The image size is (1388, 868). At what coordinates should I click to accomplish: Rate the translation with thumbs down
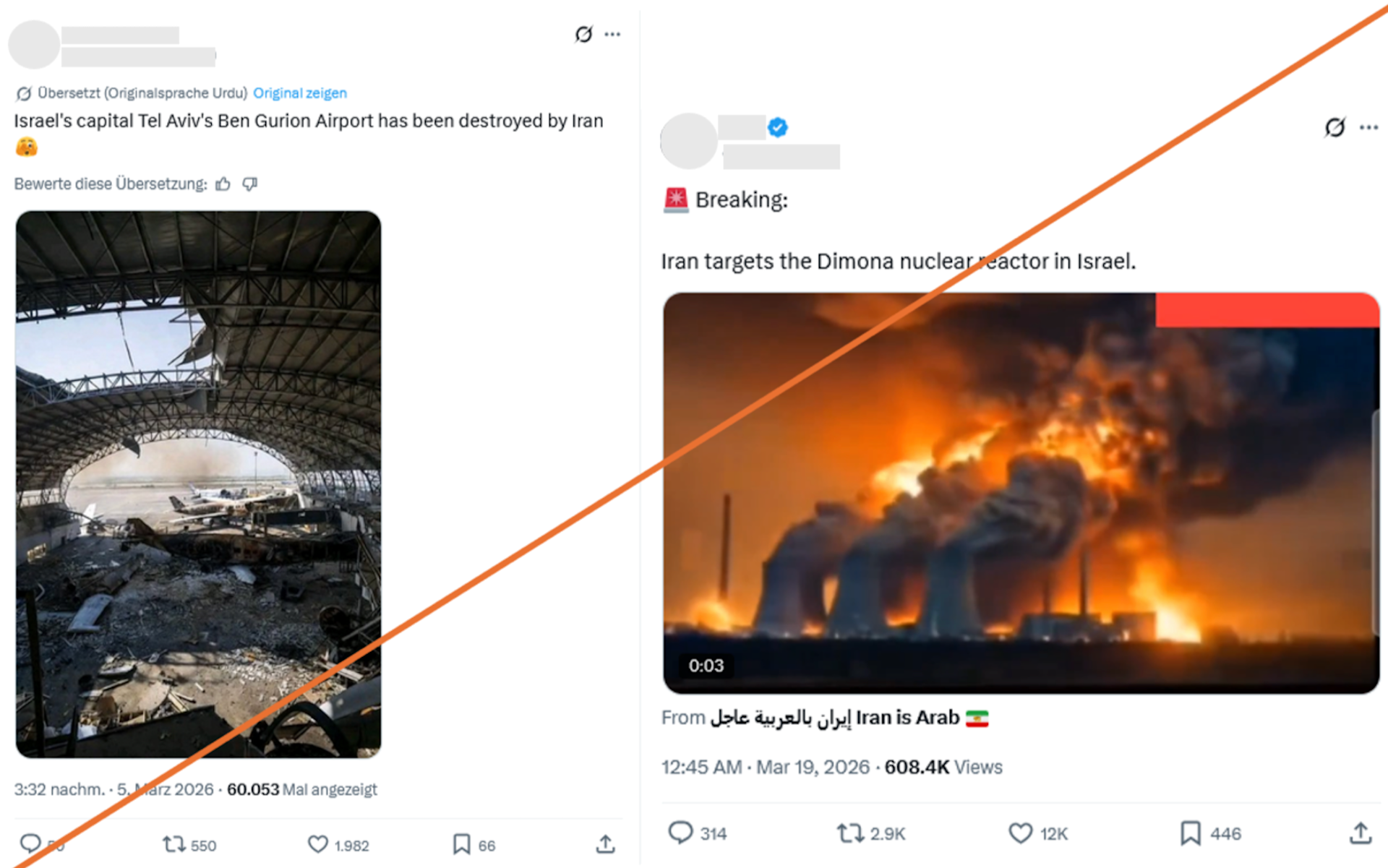(x=250, y=184)
